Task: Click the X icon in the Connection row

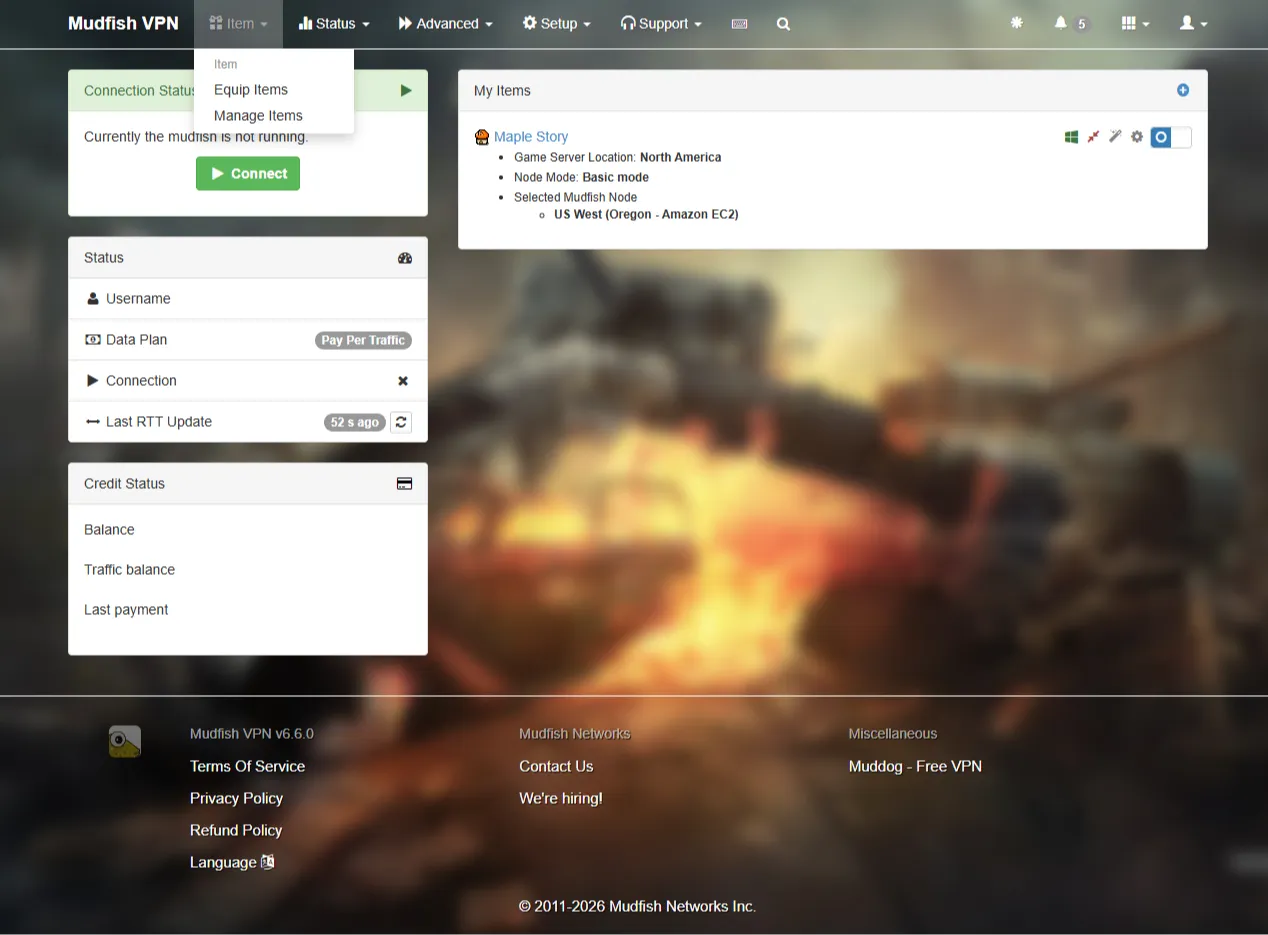Action: [403, 381]
